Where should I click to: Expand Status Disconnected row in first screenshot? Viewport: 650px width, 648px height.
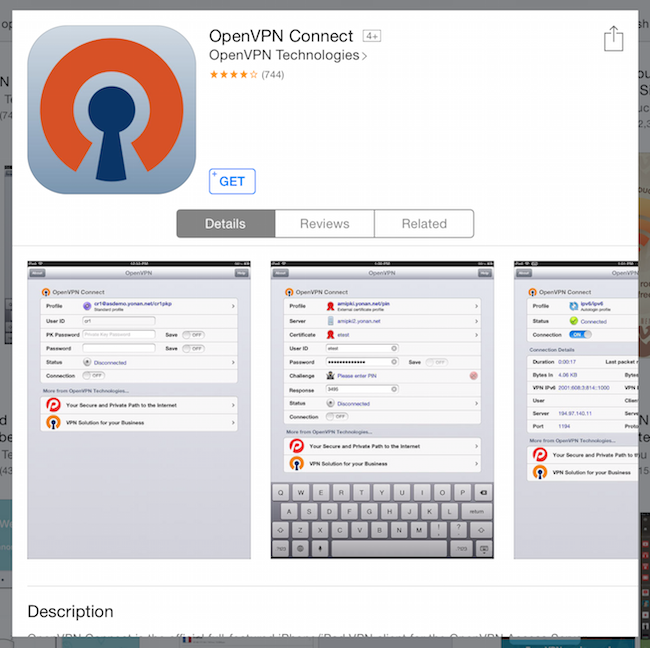pos(233,362)
